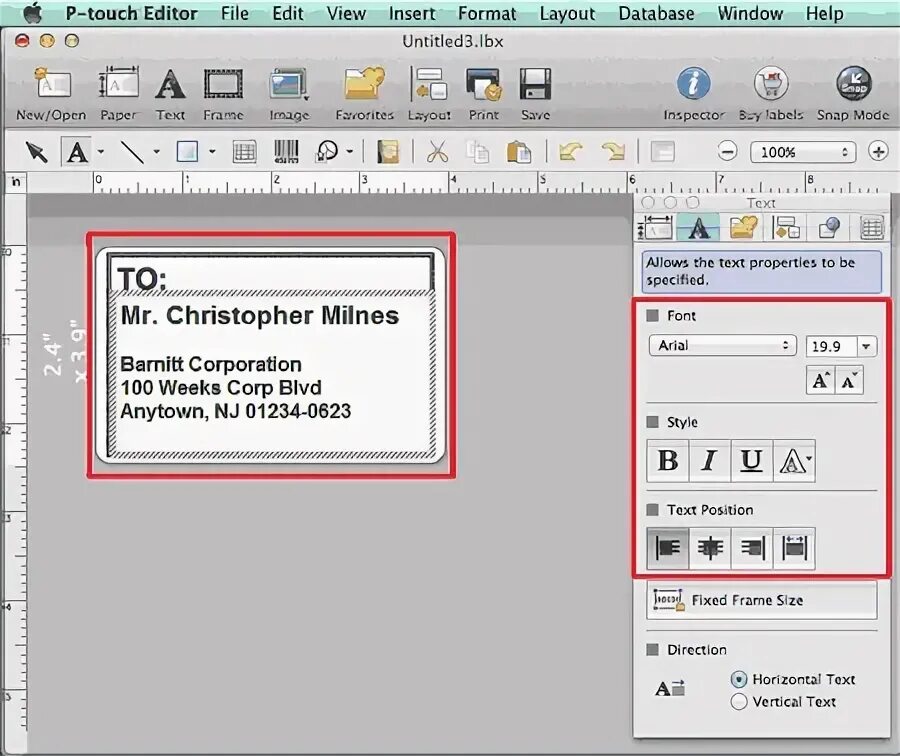Image resolution: width=900 pixels, height=756 pixels.
Task: Click the Fixed Frame Size button
Action: (762, 600)
